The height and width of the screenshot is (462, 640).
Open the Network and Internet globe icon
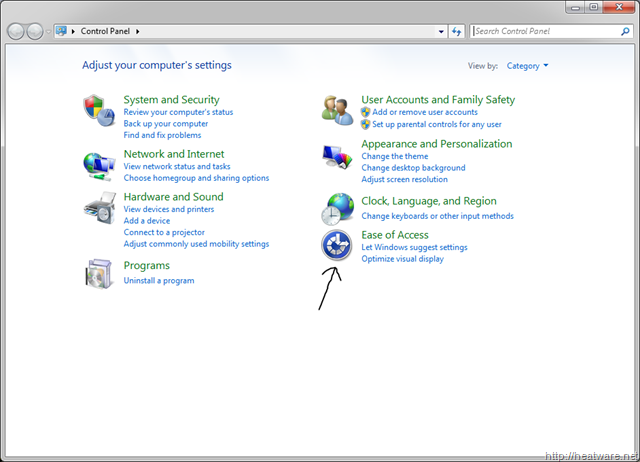tap(99, 164)
